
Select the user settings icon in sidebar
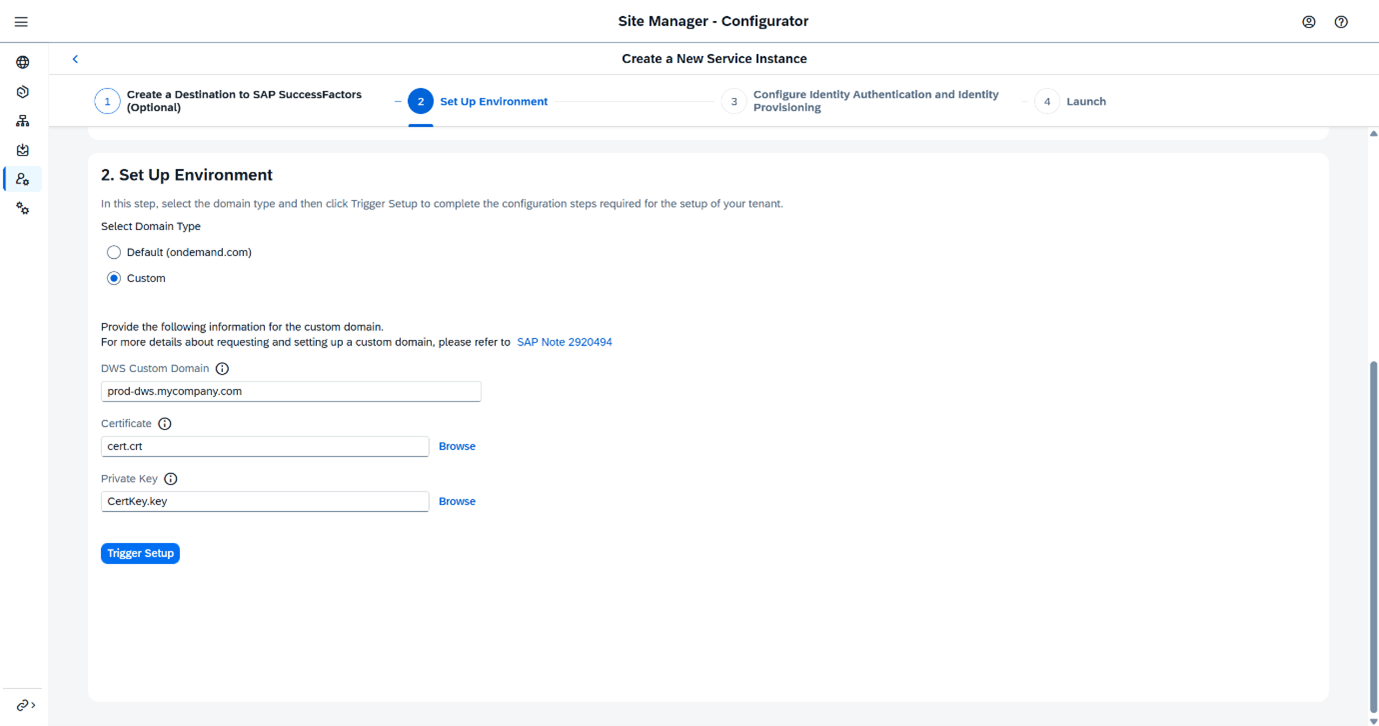[22, 179]
